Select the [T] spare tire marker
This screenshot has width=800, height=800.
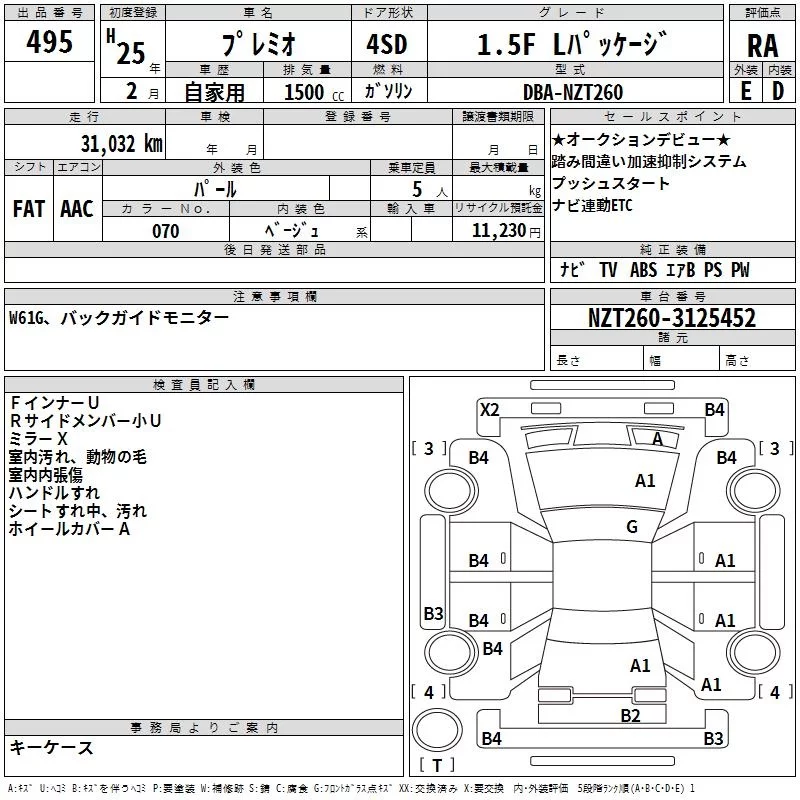point(437,765)
